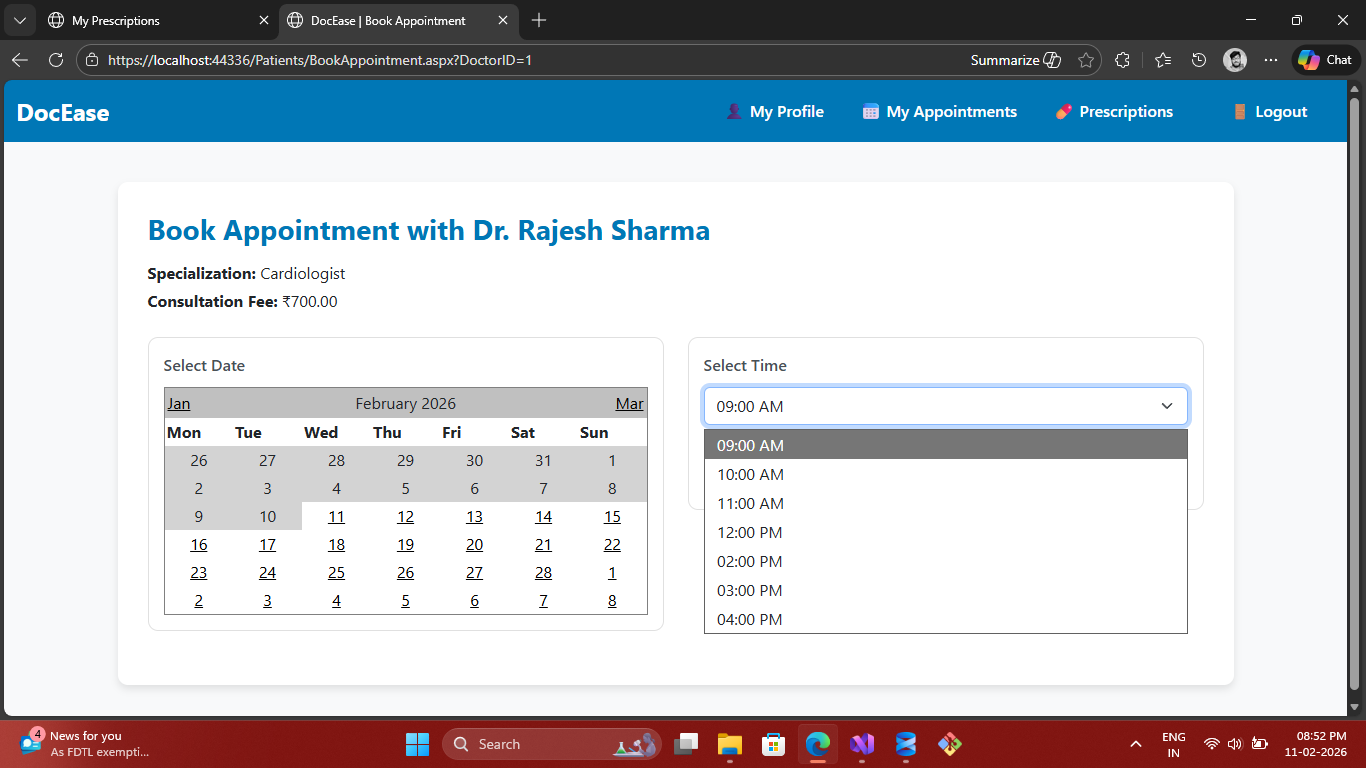This screenshot has height=768, width=1366.
Task: Open My Appointments in navigation bar
Action: (939, 112)
